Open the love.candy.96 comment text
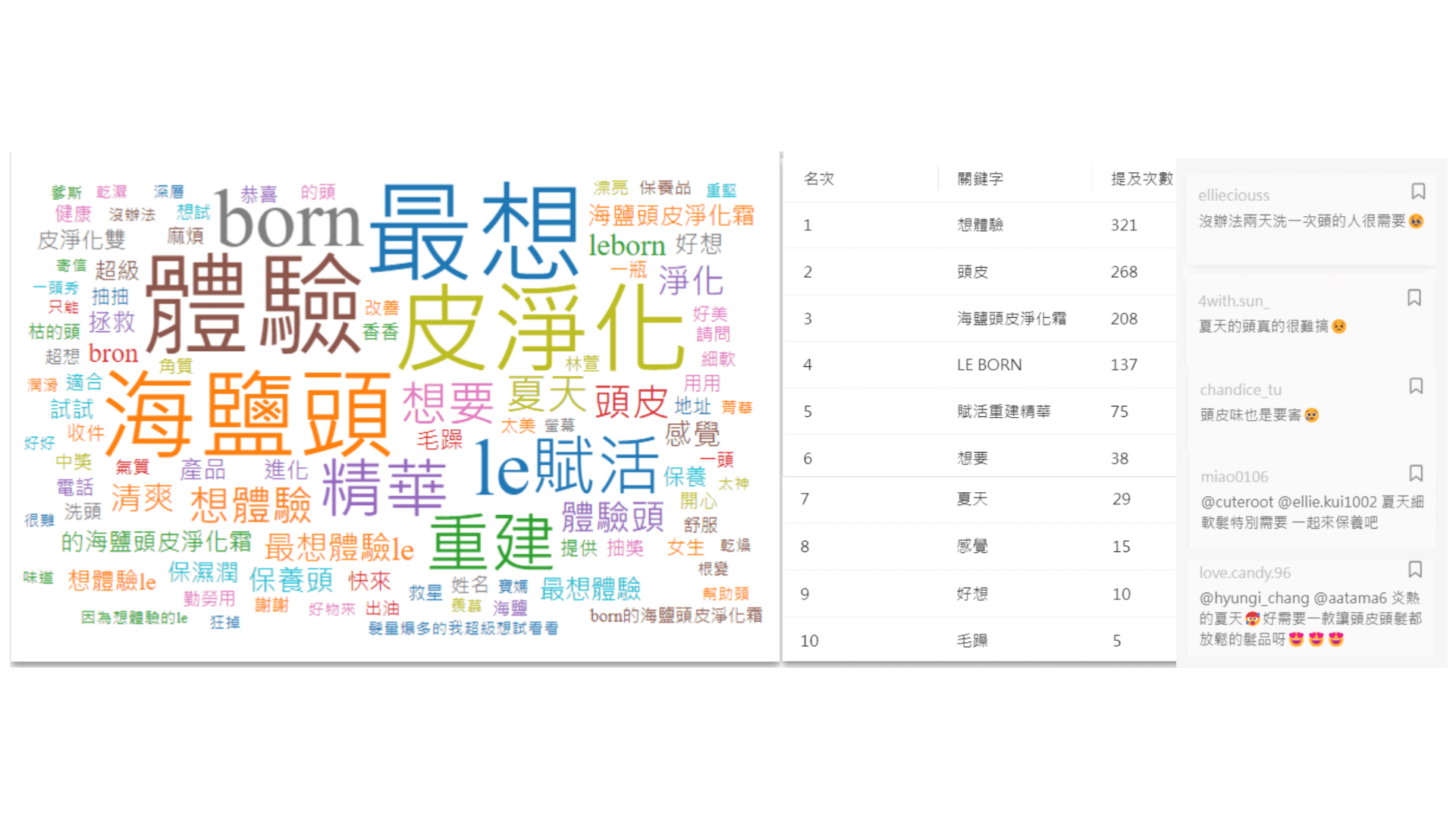1456x819 pixels. (x=1310, y=618)
